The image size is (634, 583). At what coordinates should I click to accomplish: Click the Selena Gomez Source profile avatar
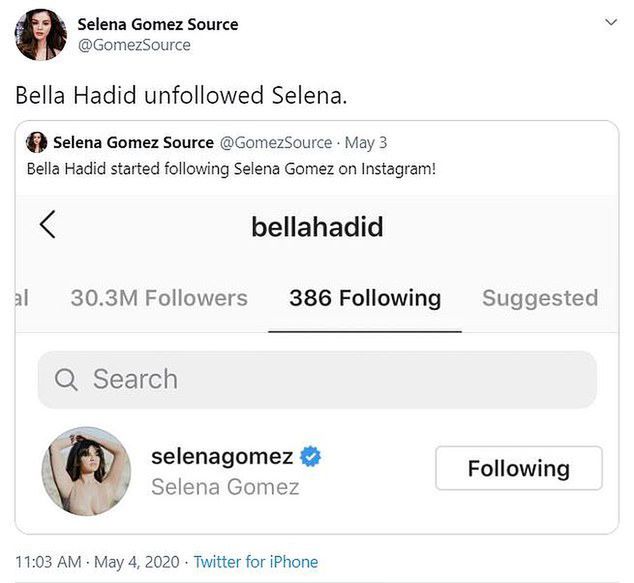41,35
